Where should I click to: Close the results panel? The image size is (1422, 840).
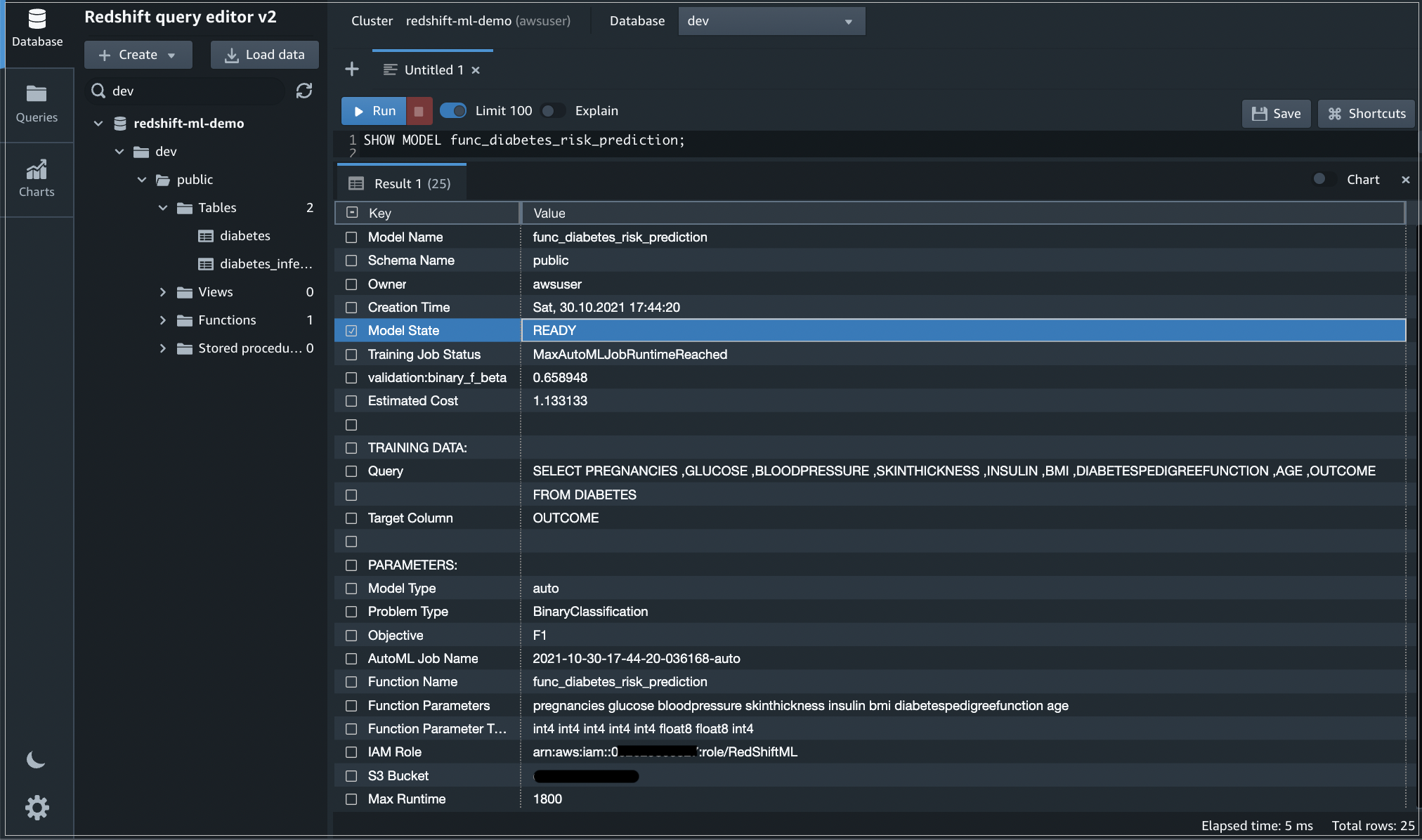tap(1405, 180)
